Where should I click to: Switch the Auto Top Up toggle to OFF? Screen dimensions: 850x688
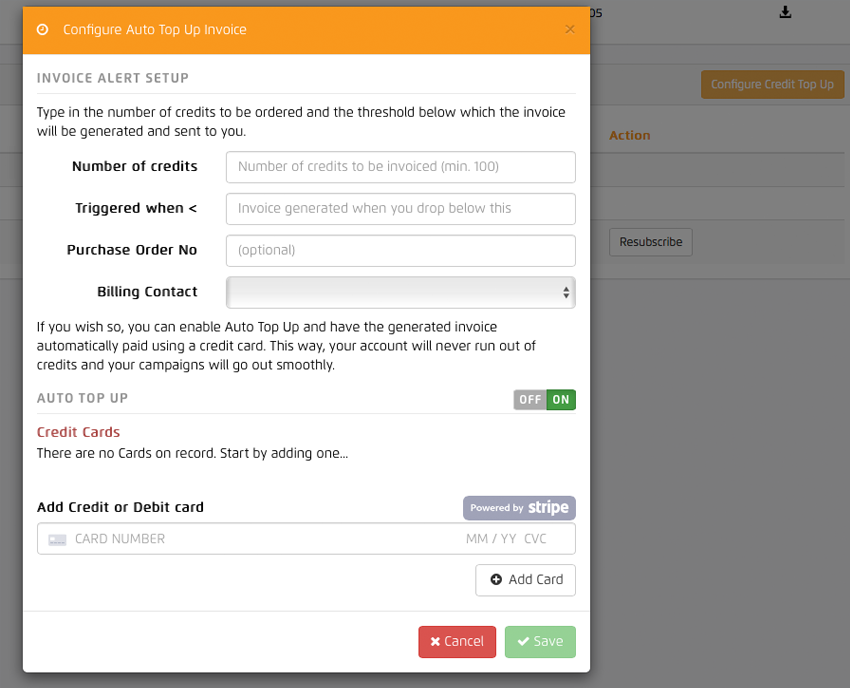pos(529,398)
